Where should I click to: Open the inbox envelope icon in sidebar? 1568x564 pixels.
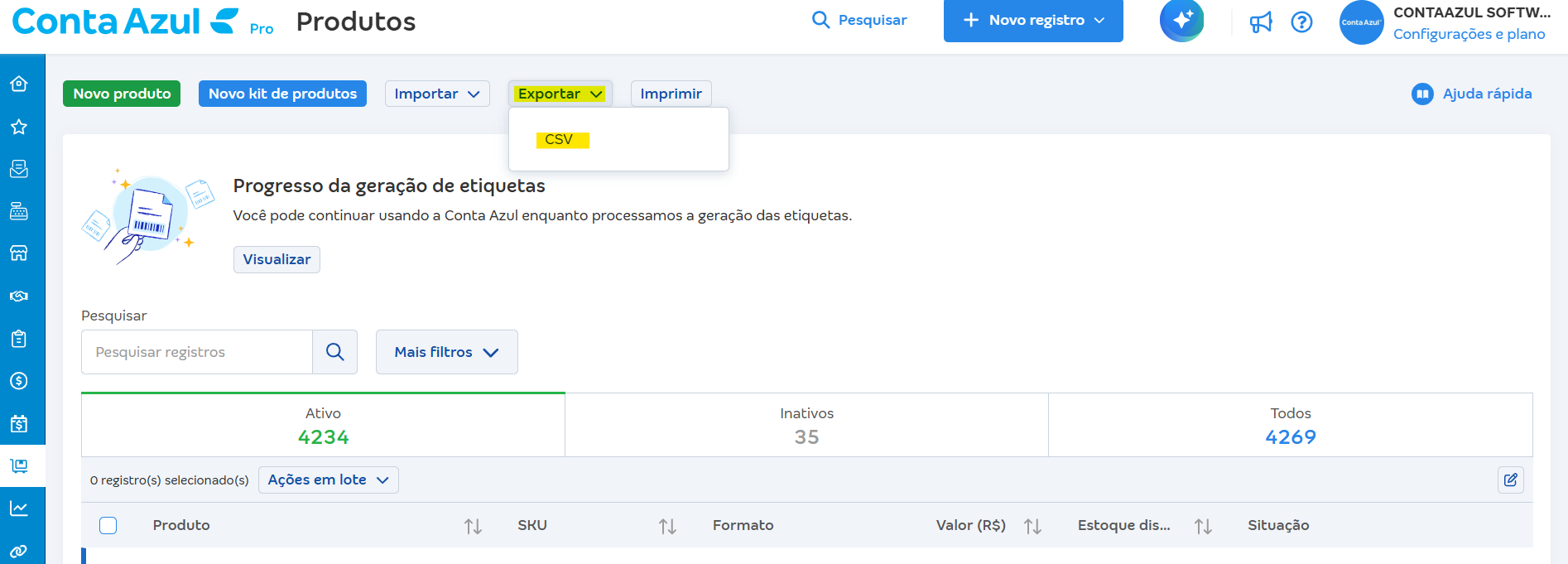(19, 169)
